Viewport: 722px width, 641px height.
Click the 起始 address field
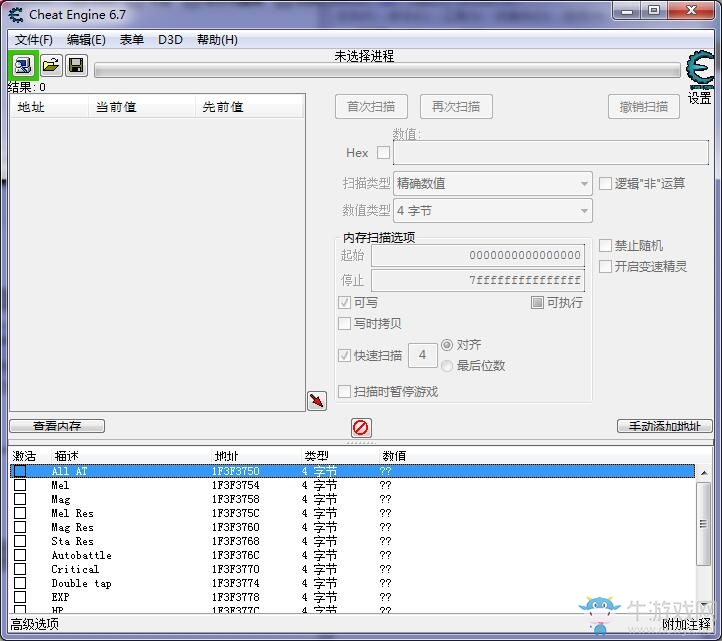tap(478, 255)
